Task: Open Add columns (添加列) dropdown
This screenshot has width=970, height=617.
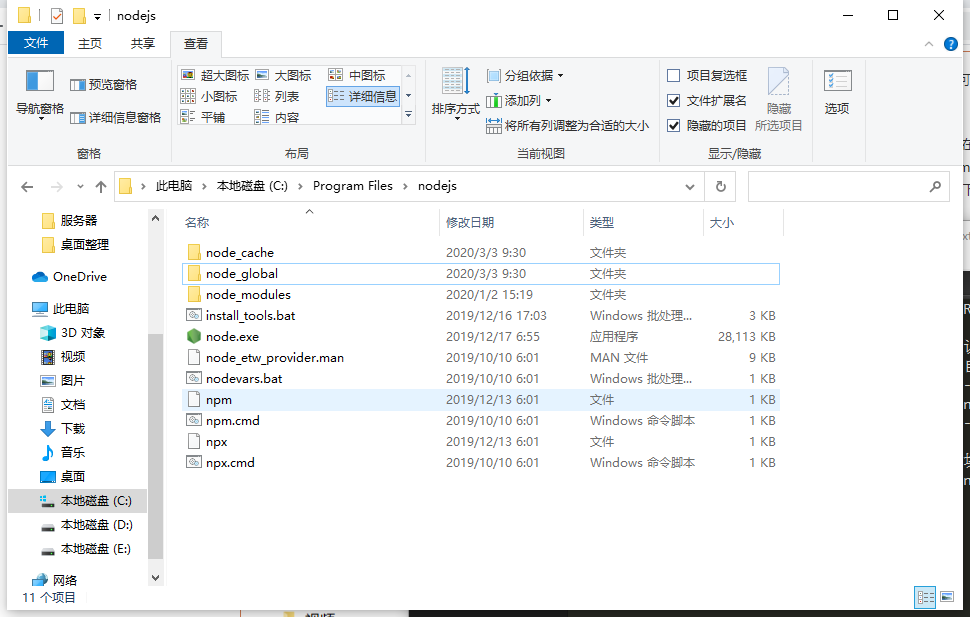Action: (518, 100)
